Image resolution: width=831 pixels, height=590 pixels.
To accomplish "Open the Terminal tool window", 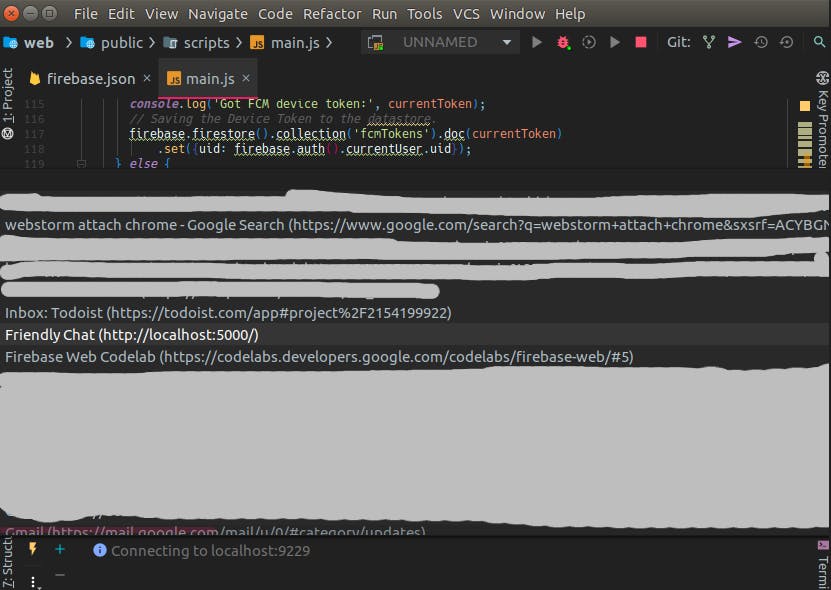I will [x=823, y=565].
